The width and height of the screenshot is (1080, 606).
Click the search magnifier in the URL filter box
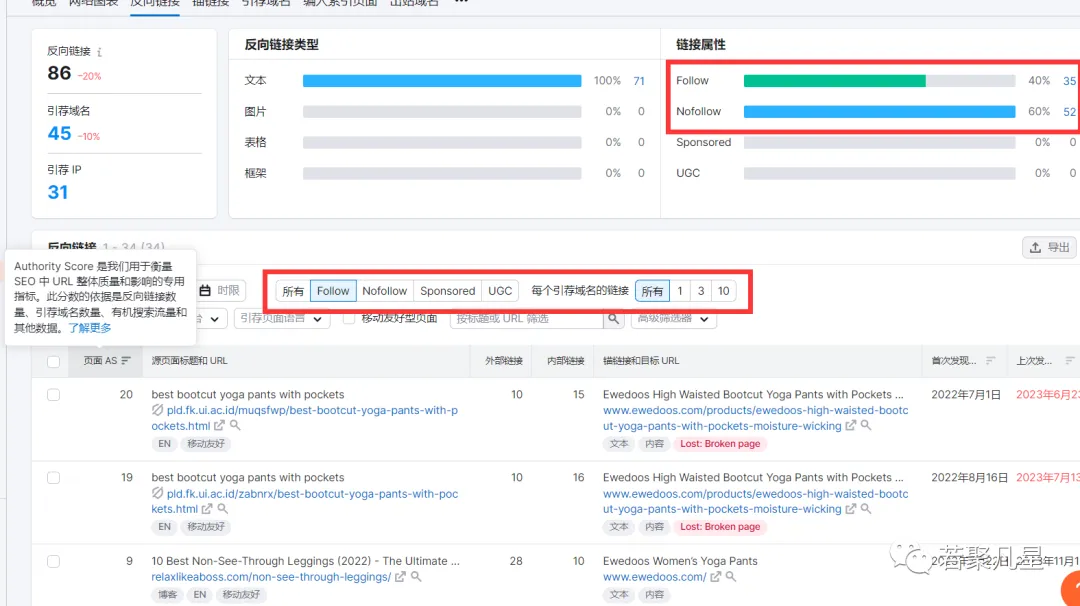613,319
